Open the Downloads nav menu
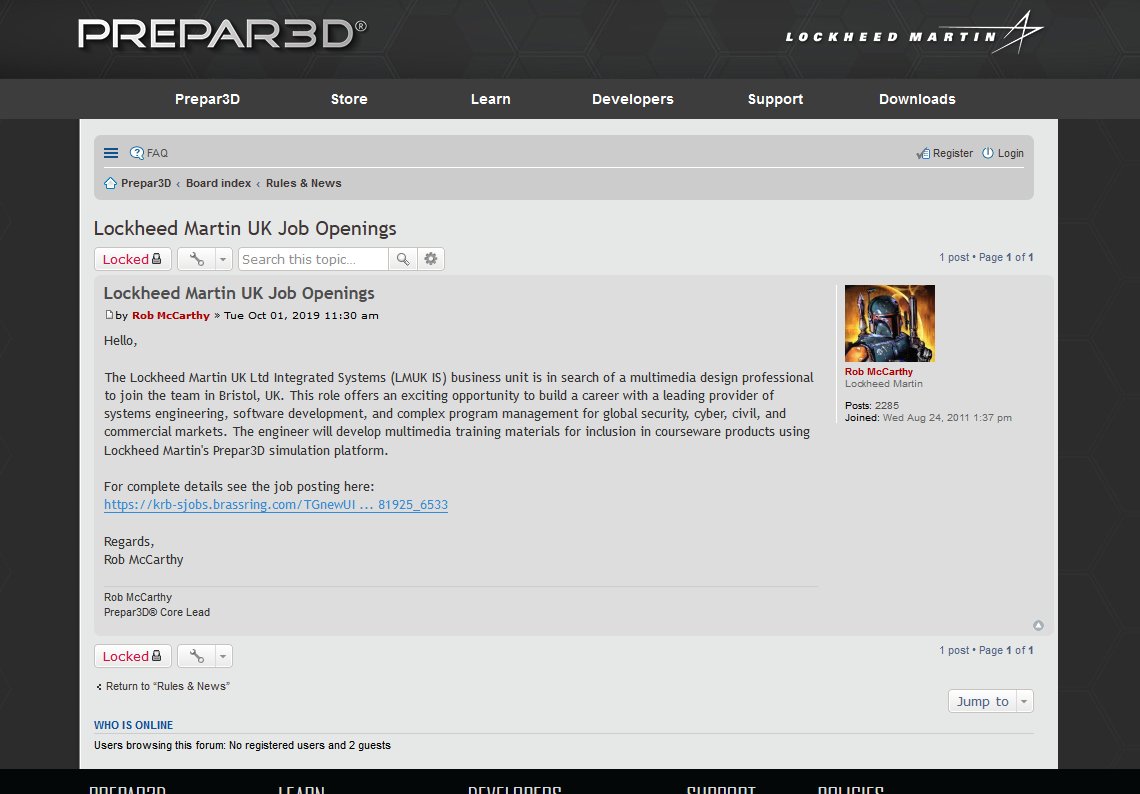This screenshot has width=1140, height=794. [x=917, y=99]
